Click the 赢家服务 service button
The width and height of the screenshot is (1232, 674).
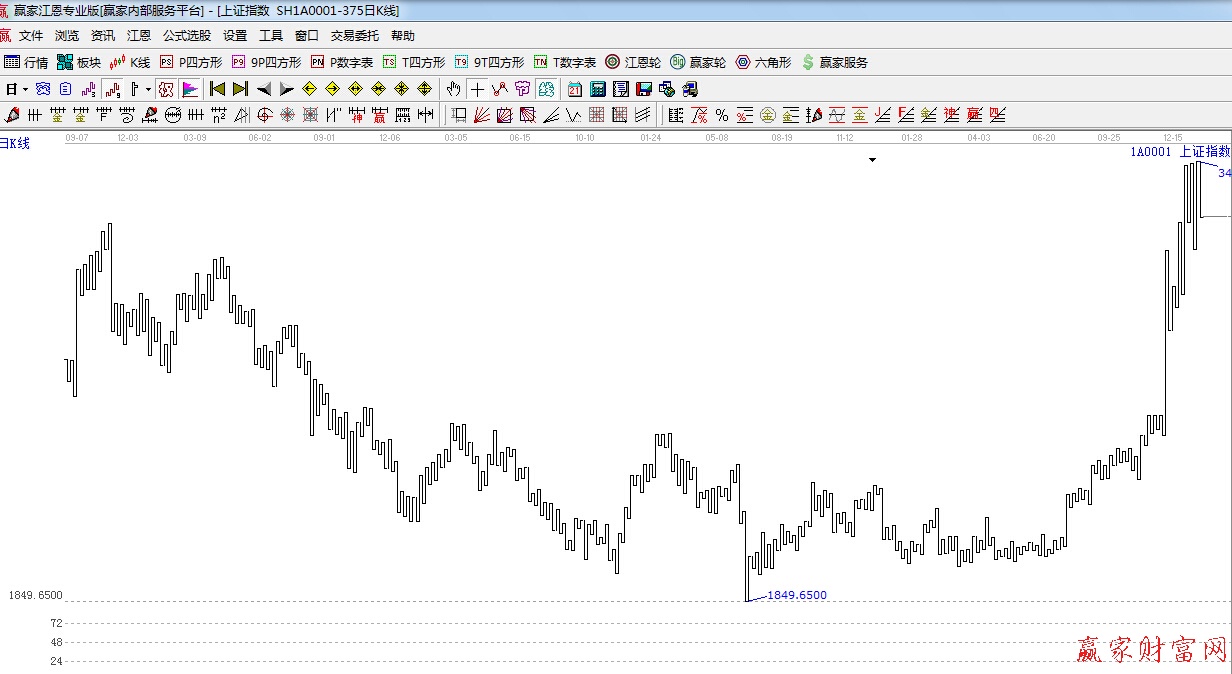pos(834,62)
